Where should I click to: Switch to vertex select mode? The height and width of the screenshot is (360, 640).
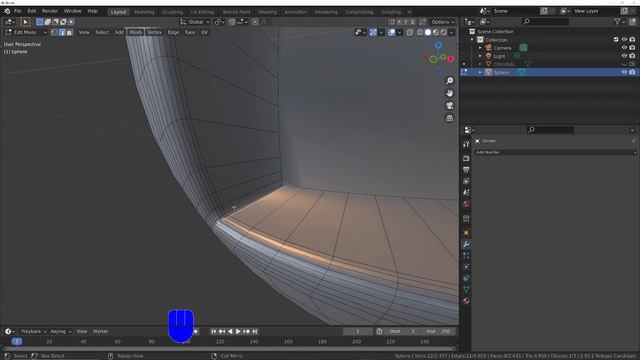pyautogui.click(x=54, y=32)
